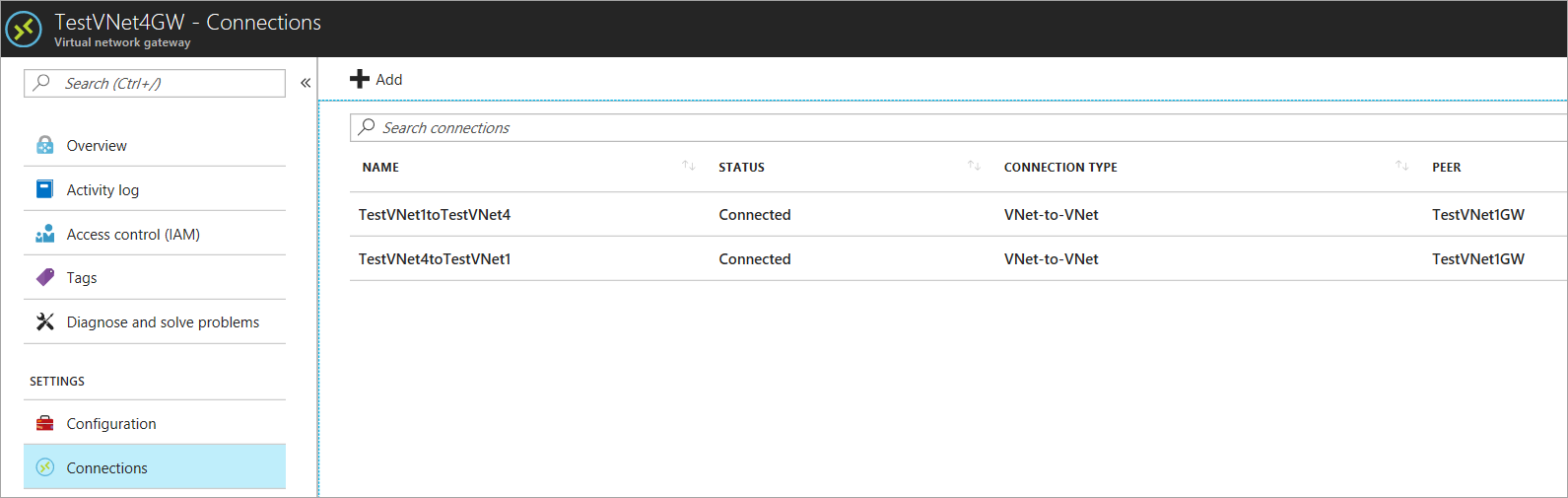
Task: Open the Activity log menu item
Action: tap(155, 189)
